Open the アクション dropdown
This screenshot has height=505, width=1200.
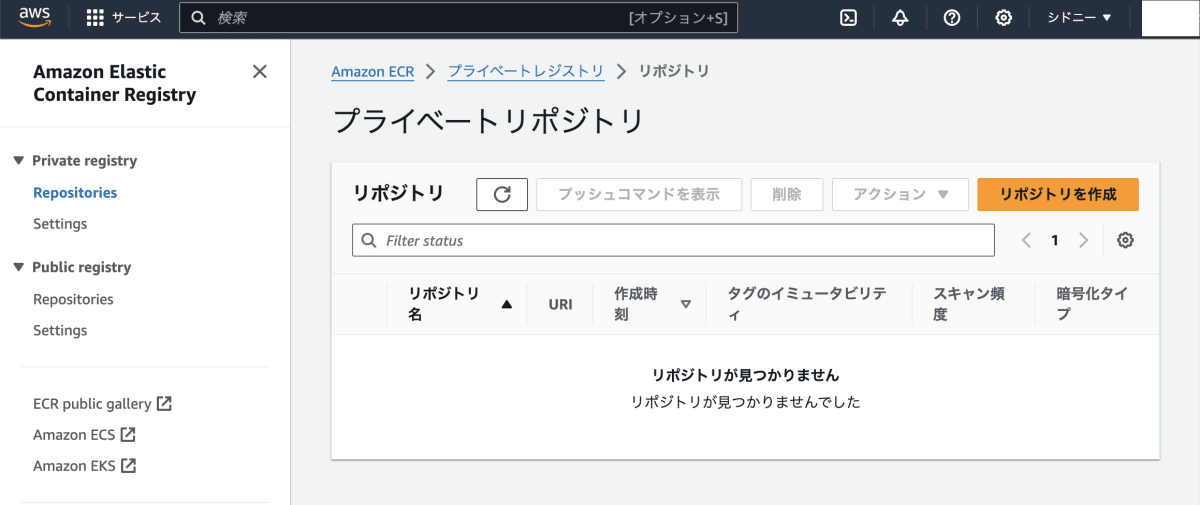click(x=901, y=194)
